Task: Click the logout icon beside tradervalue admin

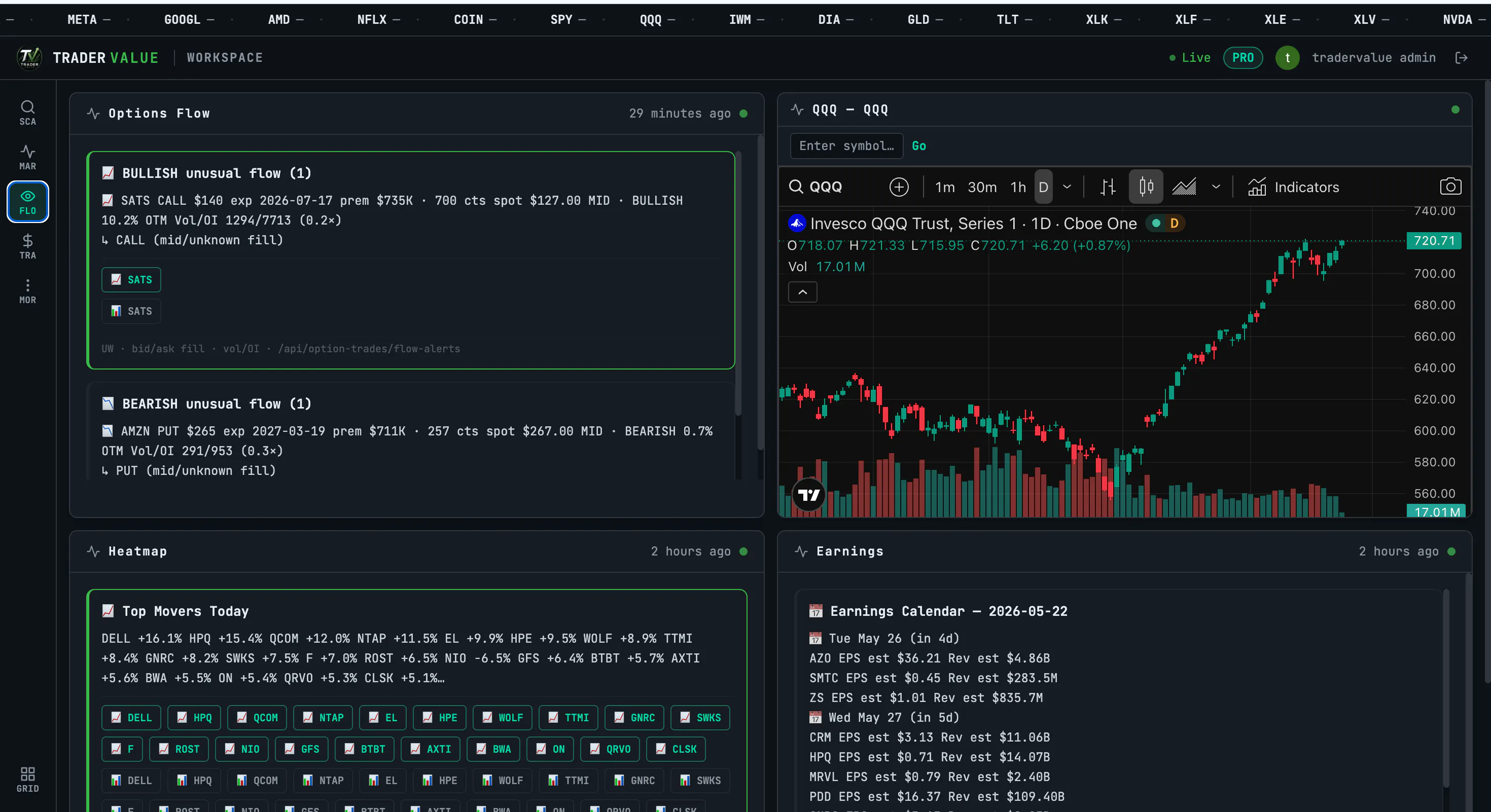Action: [x=1462, y=57]
